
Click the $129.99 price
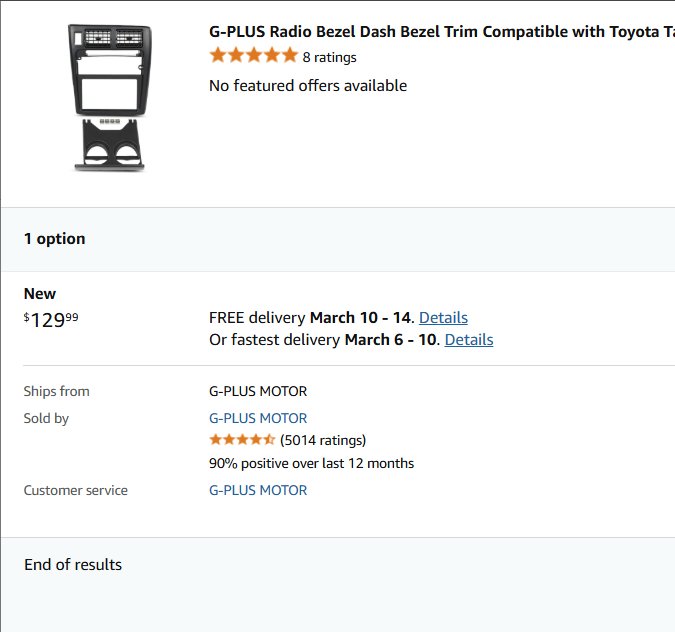click(x=51, y=320)
